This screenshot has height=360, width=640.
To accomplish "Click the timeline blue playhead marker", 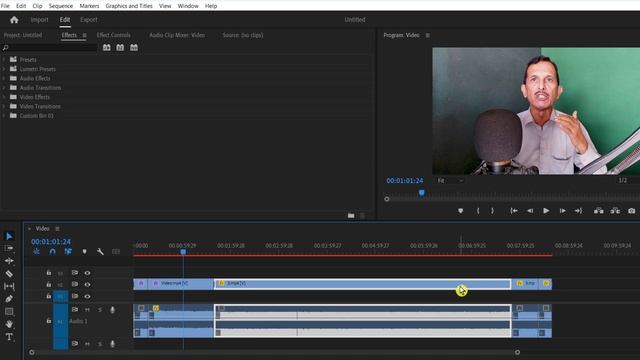I will pos(183,252).
